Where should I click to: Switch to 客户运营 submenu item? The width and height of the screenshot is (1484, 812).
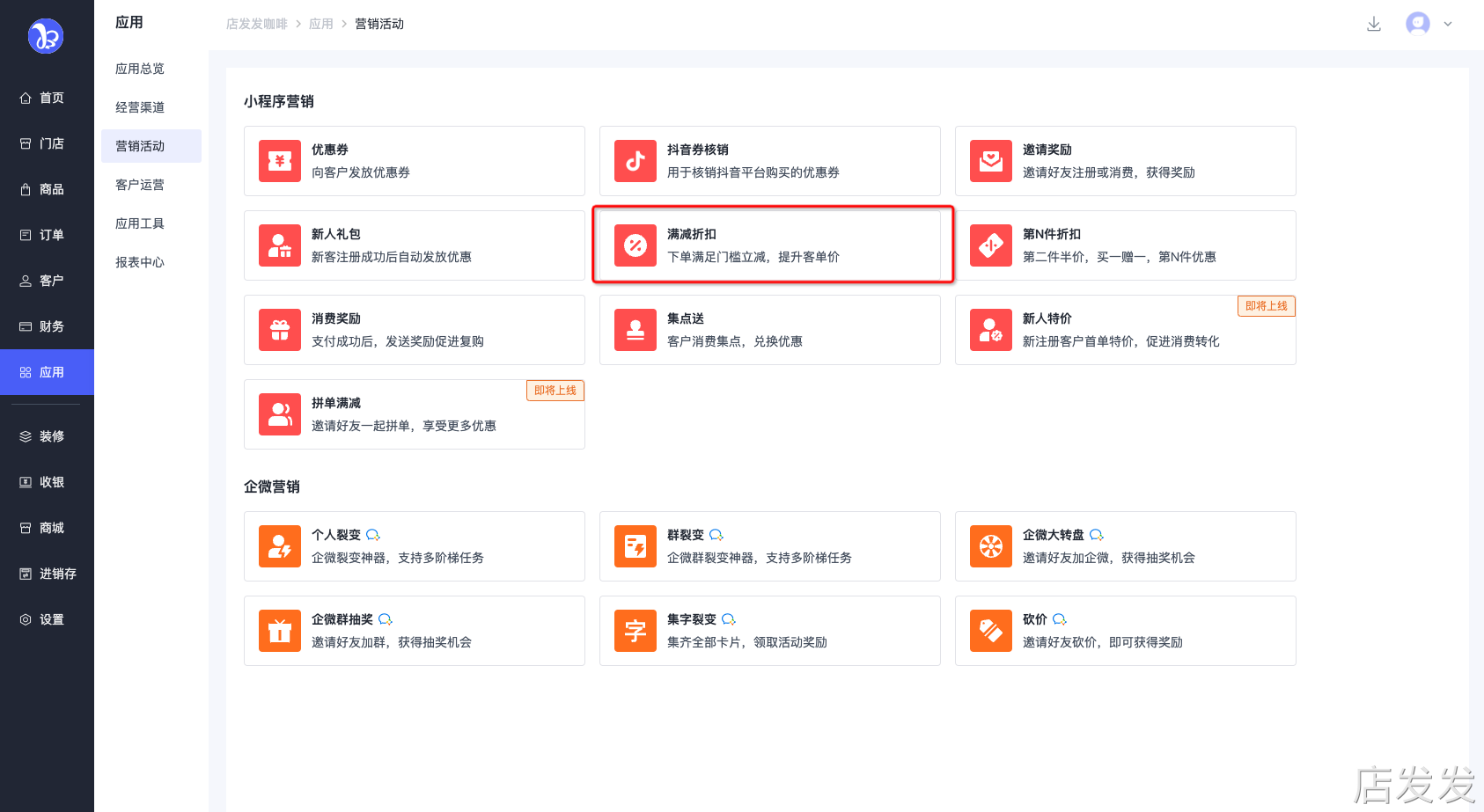tap(140, 185)
